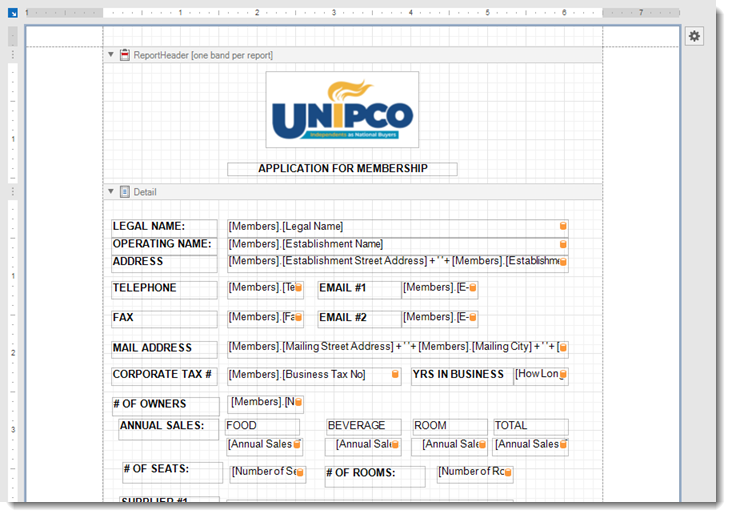Click binding icon on Establishment Name field
This screenshot has height=517, width=731.
pos(563,245)
